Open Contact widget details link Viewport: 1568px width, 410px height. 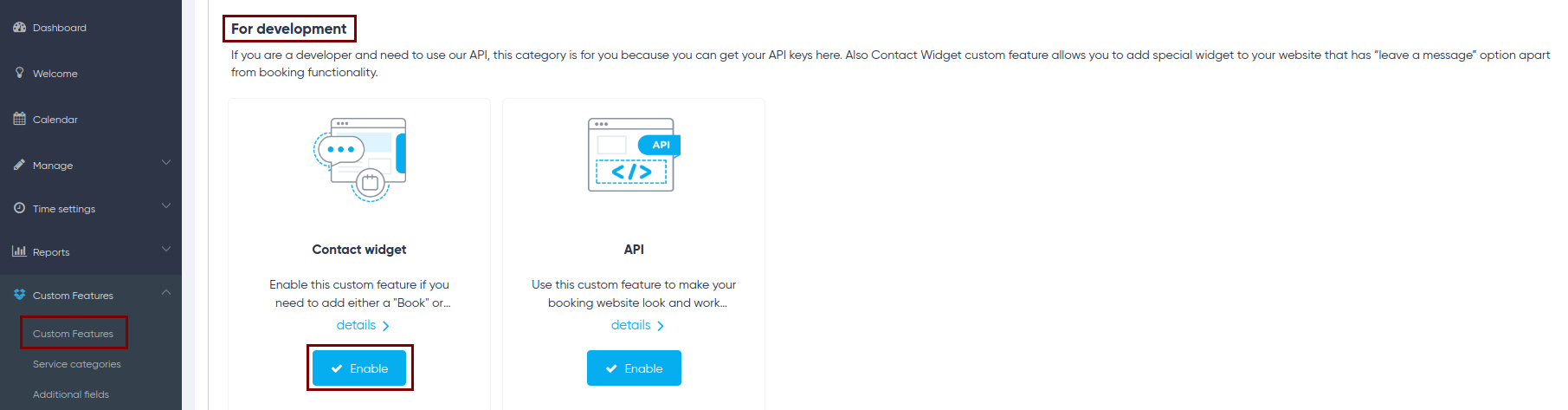click(x=362, y=325)
